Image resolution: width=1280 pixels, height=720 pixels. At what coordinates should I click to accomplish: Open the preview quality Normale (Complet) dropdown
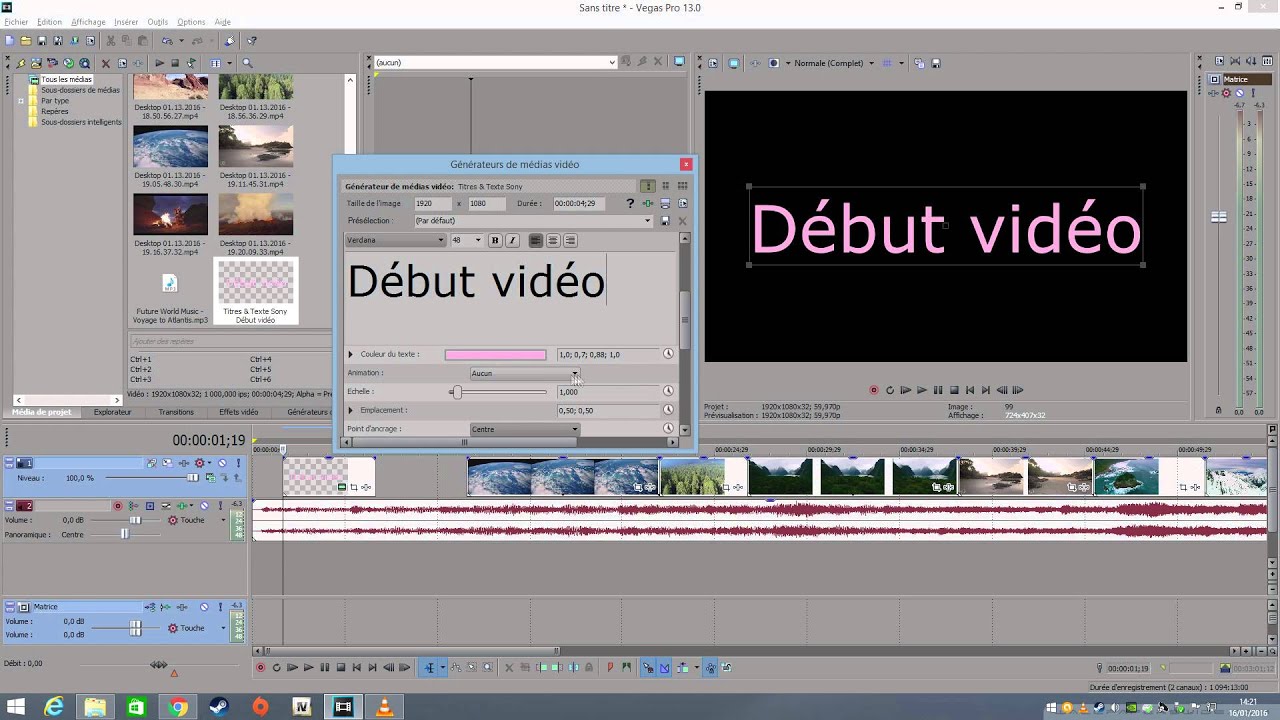click(834, 63)
